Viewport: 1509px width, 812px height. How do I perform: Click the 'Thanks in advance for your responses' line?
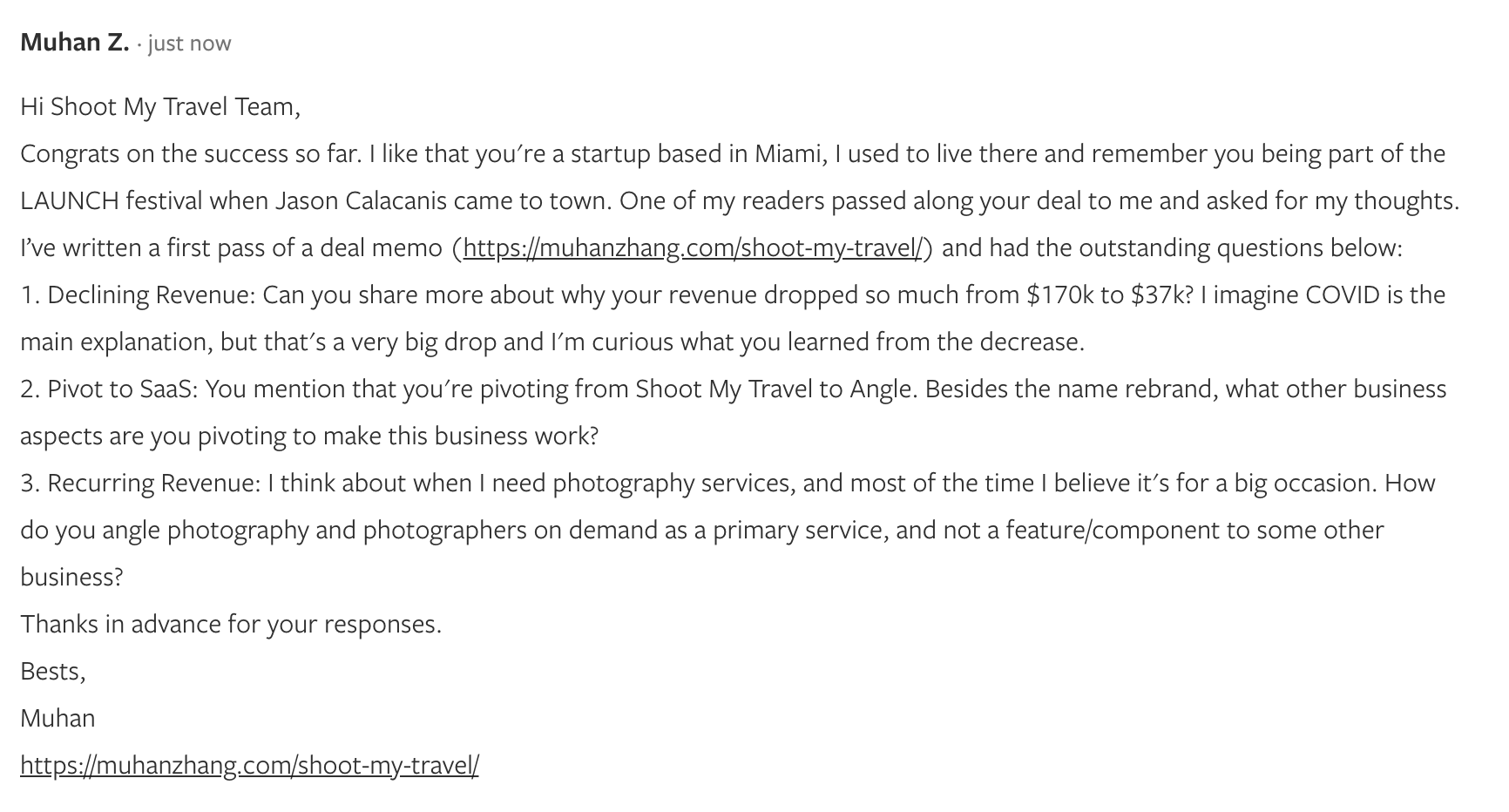click(x=231, y=625)
